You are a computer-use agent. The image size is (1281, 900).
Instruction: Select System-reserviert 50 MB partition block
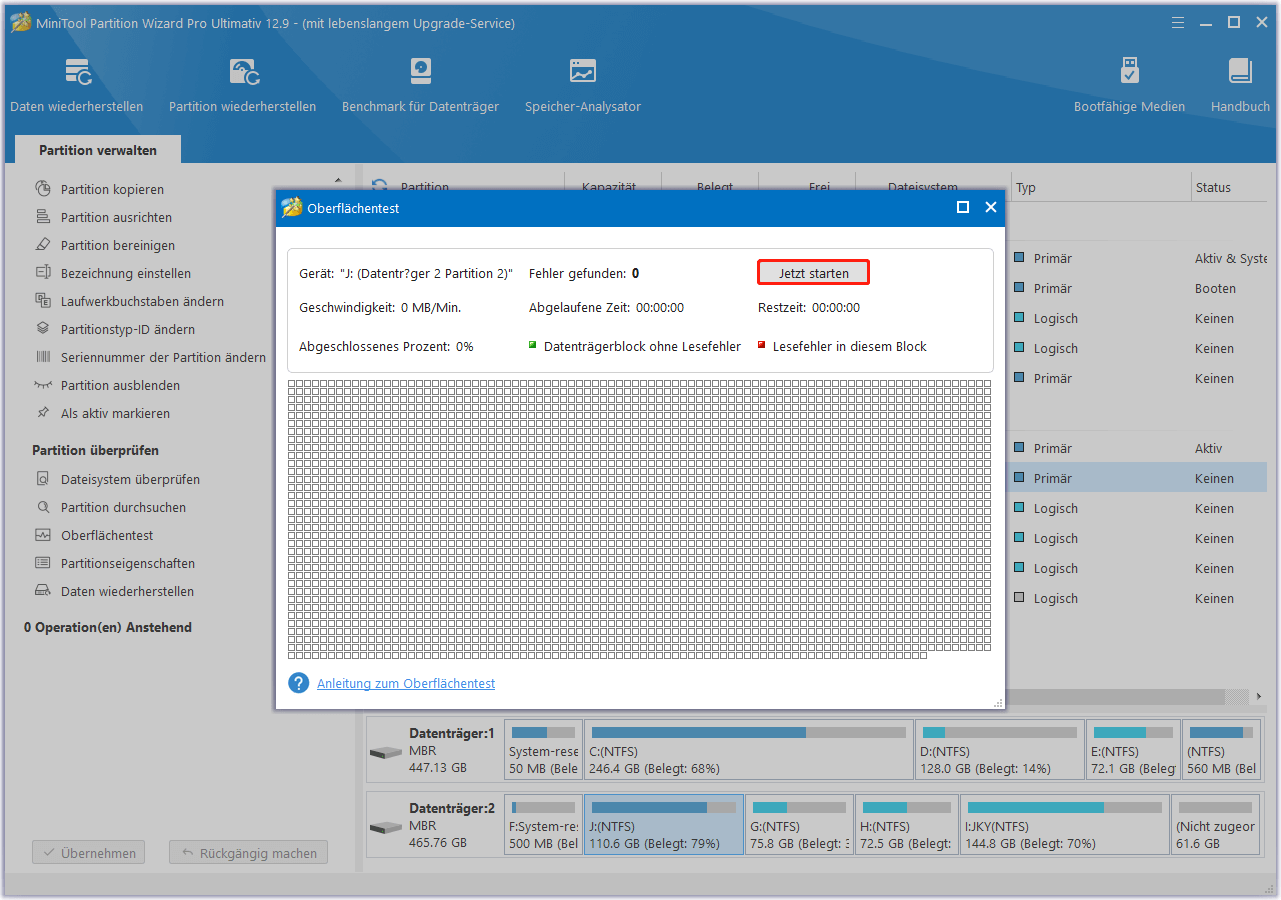[x=543, y=750]
